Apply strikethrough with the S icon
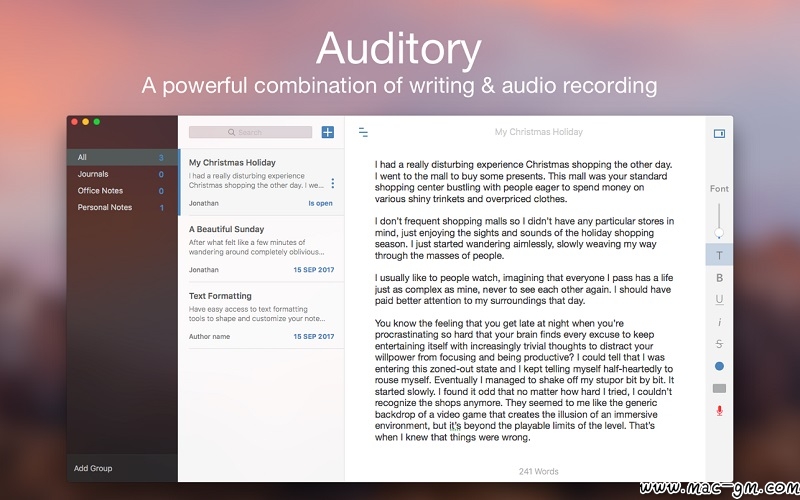Image resolution: width=800 pixels, height=500 pixels. 719,344
